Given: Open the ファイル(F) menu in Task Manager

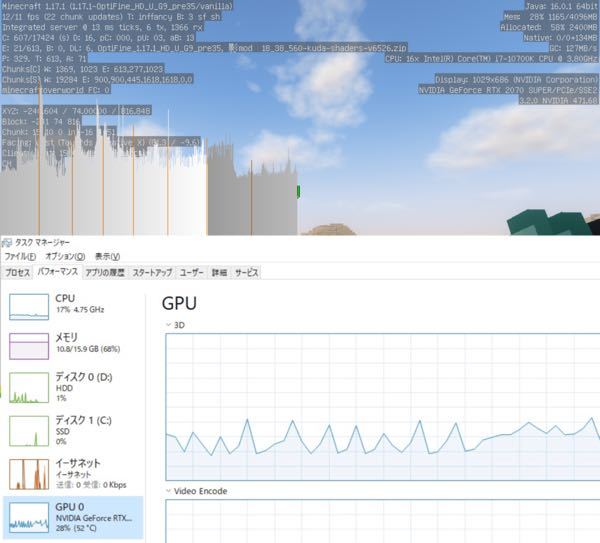Looking at the screenshot, I should (20, 256).
